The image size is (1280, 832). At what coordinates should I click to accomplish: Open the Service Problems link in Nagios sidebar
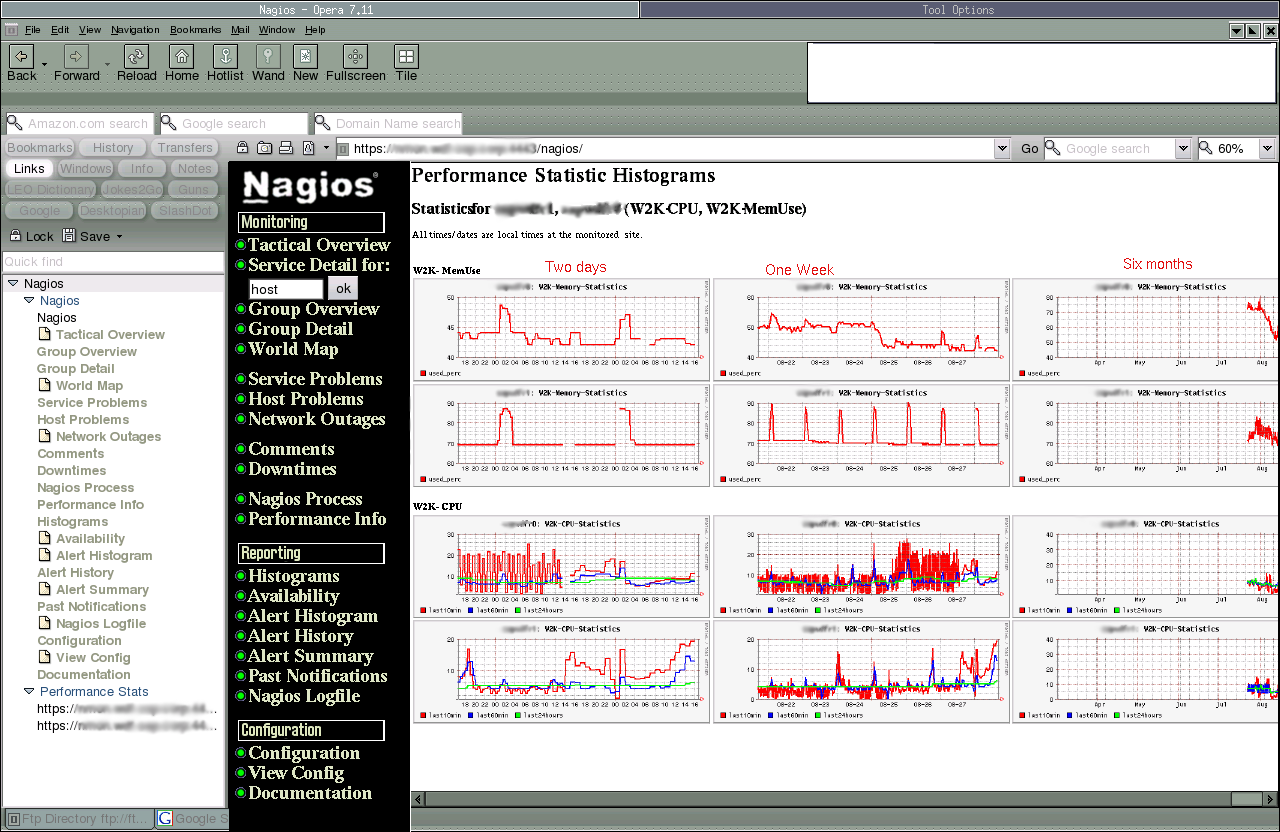[x=315, y=379]
